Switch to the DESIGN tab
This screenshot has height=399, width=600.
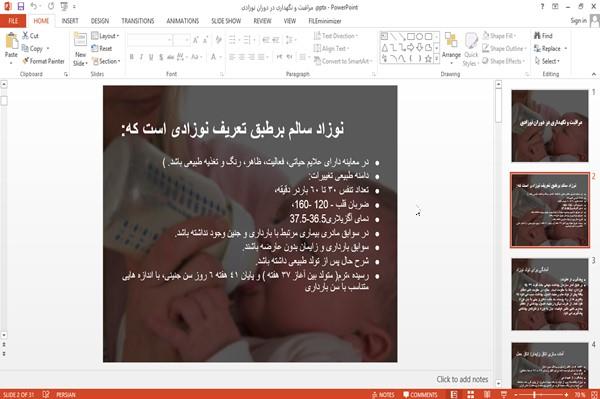(x=100, y=21)
